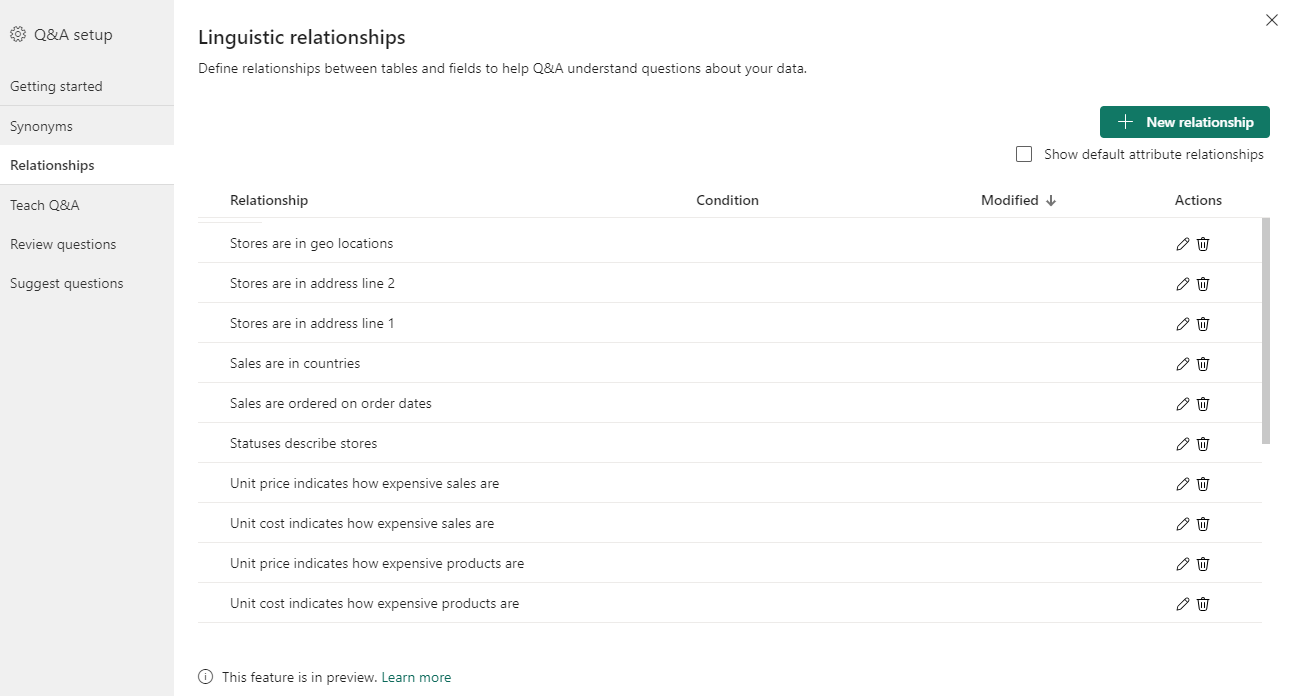The image size is (1292, 696).
Task: Delete 'Sales are ordered on order dates' relationship
Action: (1203, 404)
